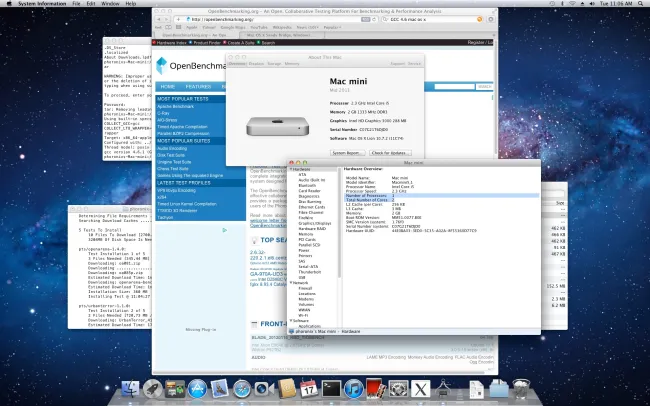Collapse the Network category in System Information

coord(291,283)
